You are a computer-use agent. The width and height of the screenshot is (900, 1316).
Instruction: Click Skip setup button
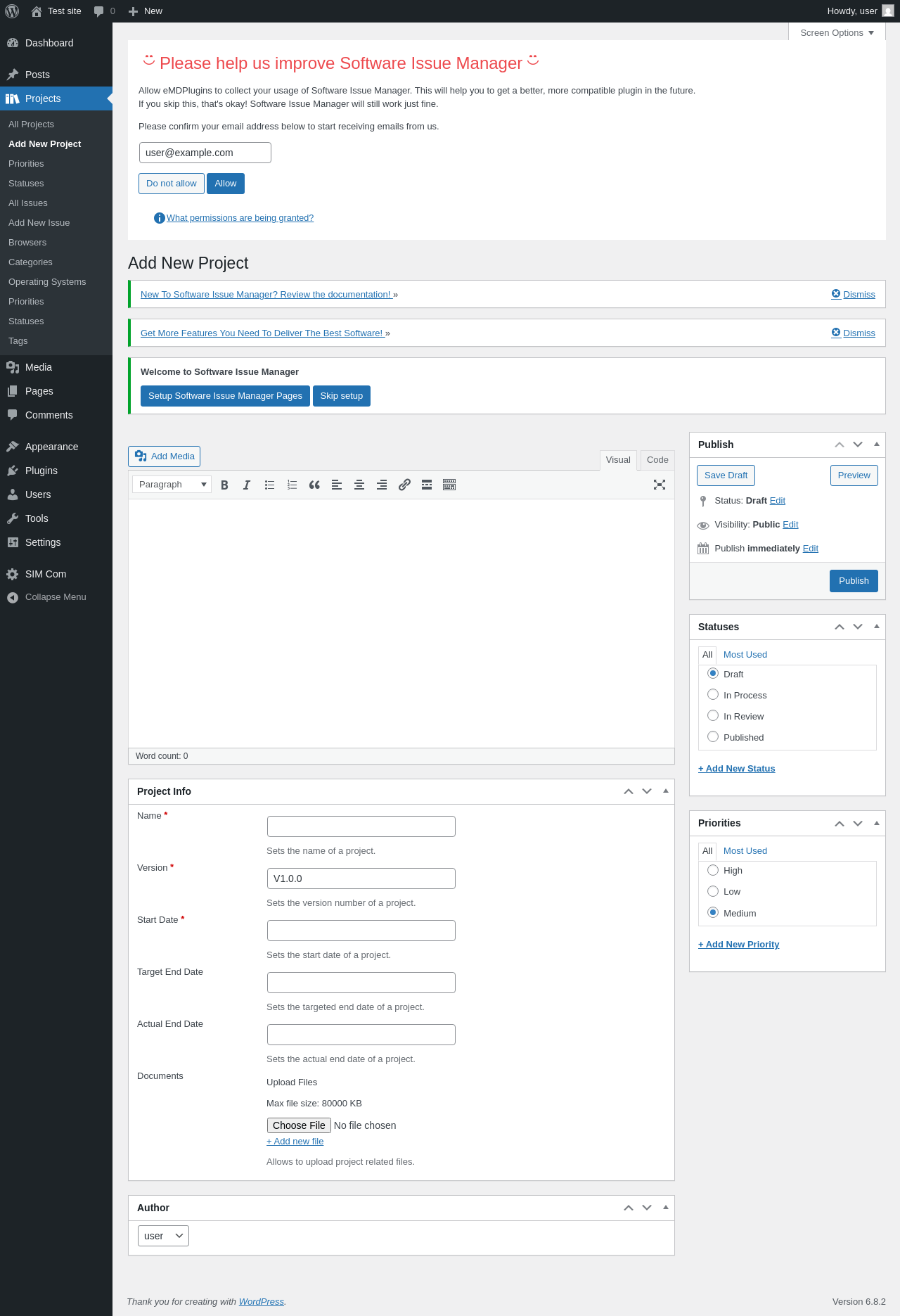(x=342, y=396)
